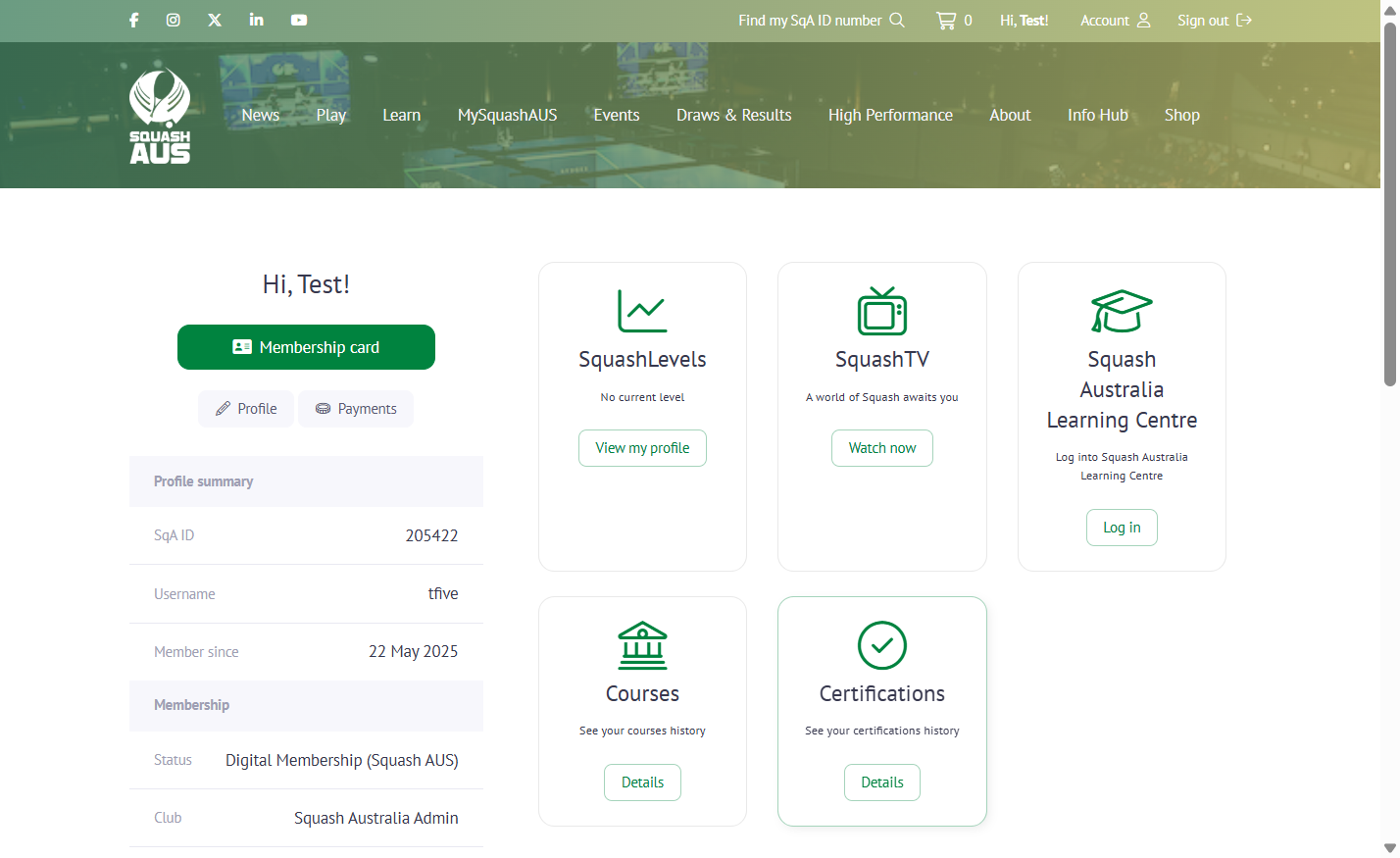Viewport: 1400px width, 858px height.
Task: Open the shopping cart icon
Action: [x=946, y=20]
